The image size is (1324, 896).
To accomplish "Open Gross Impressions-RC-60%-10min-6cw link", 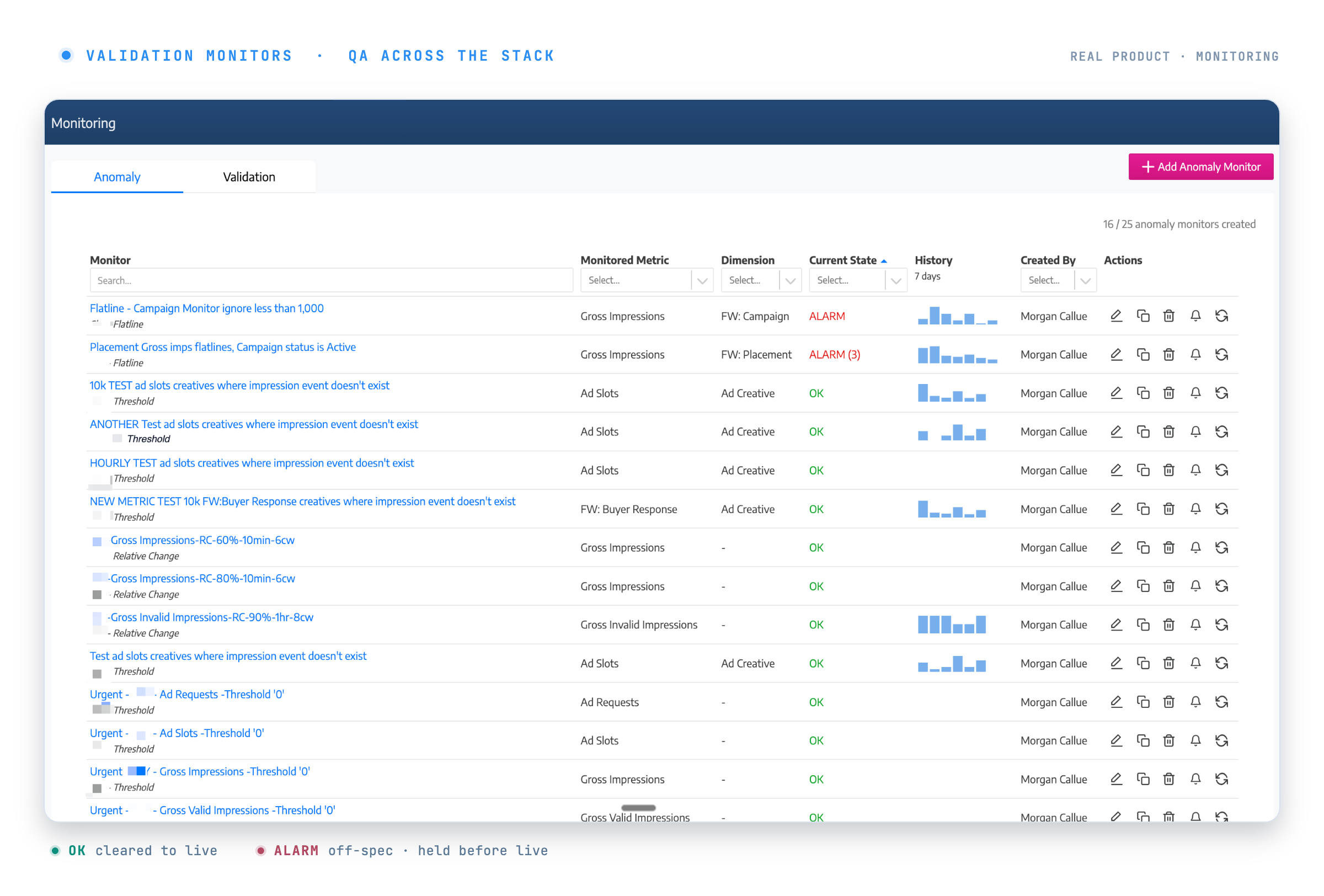I will (202, 541).
